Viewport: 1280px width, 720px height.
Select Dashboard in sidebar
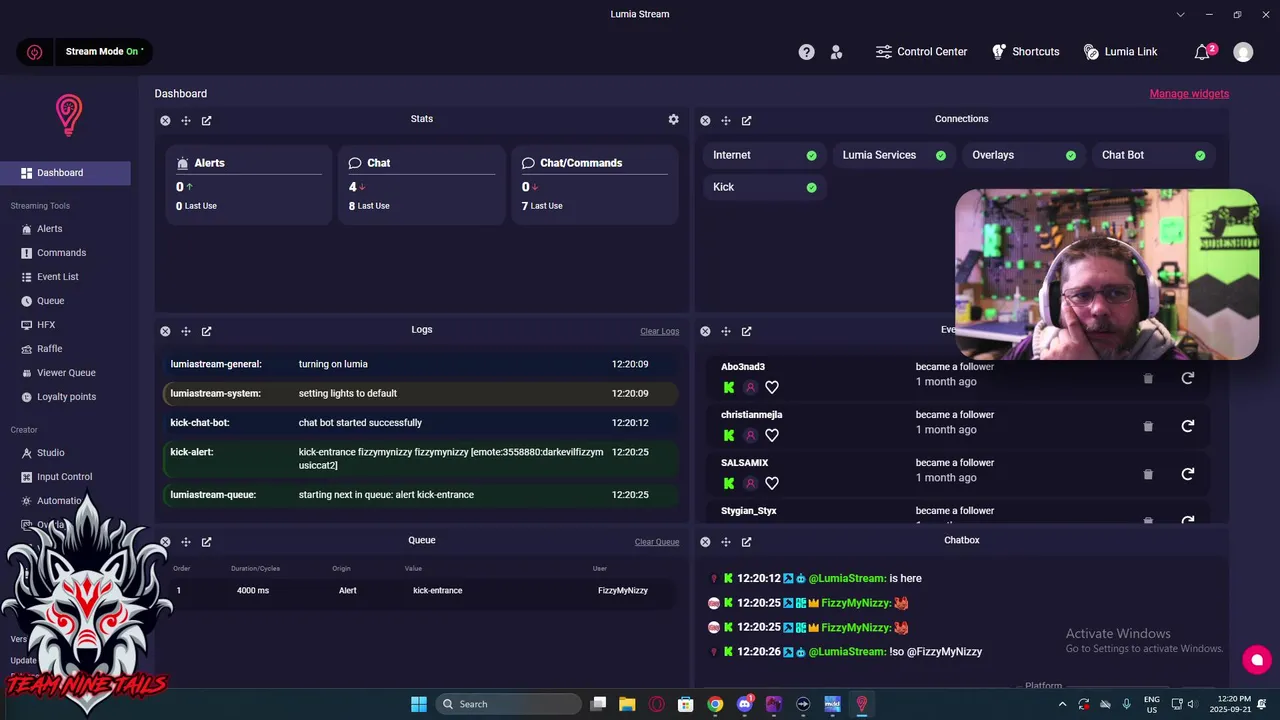(65, 173)
